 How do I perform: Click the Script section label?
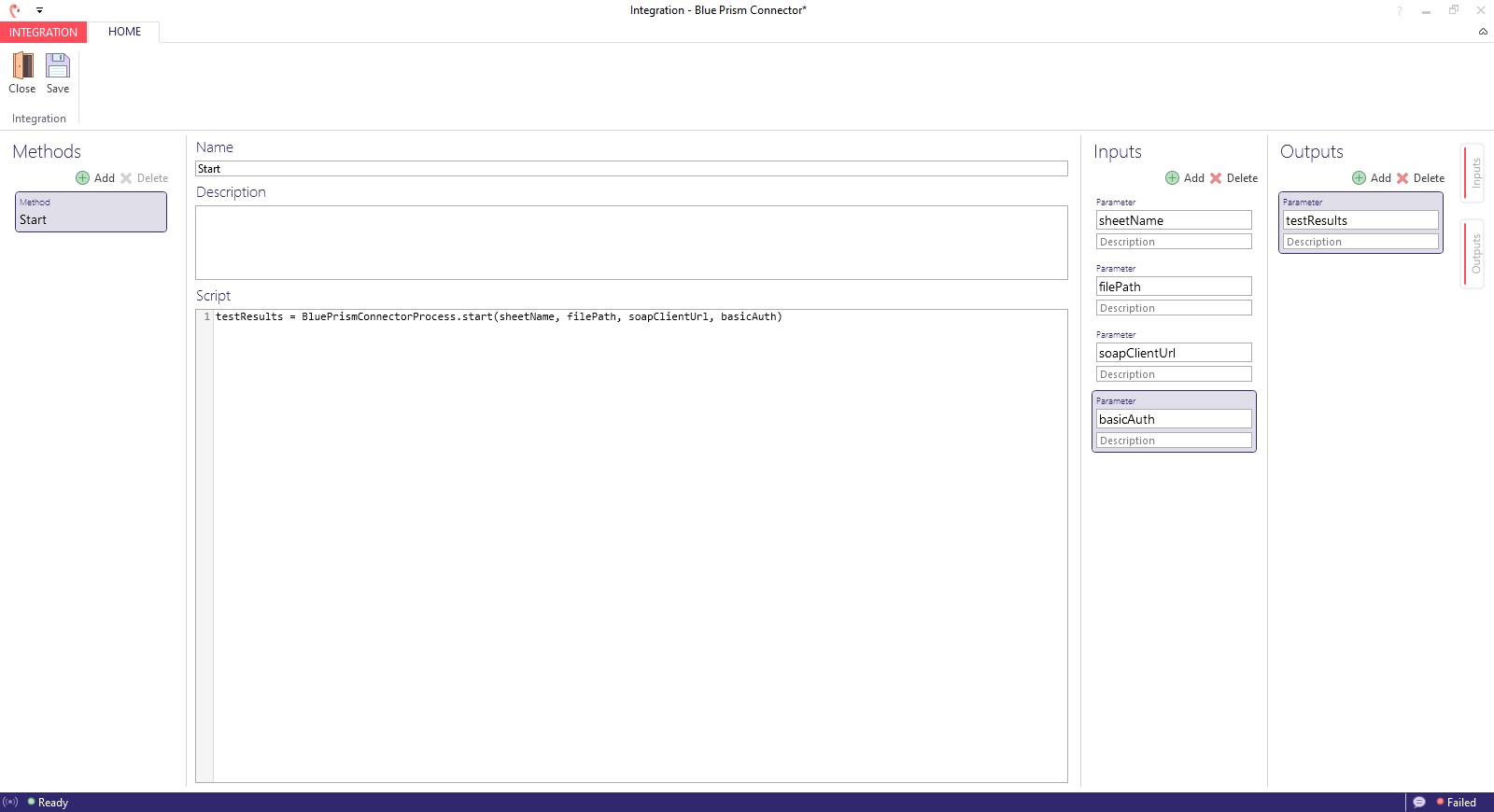(213, 296)
